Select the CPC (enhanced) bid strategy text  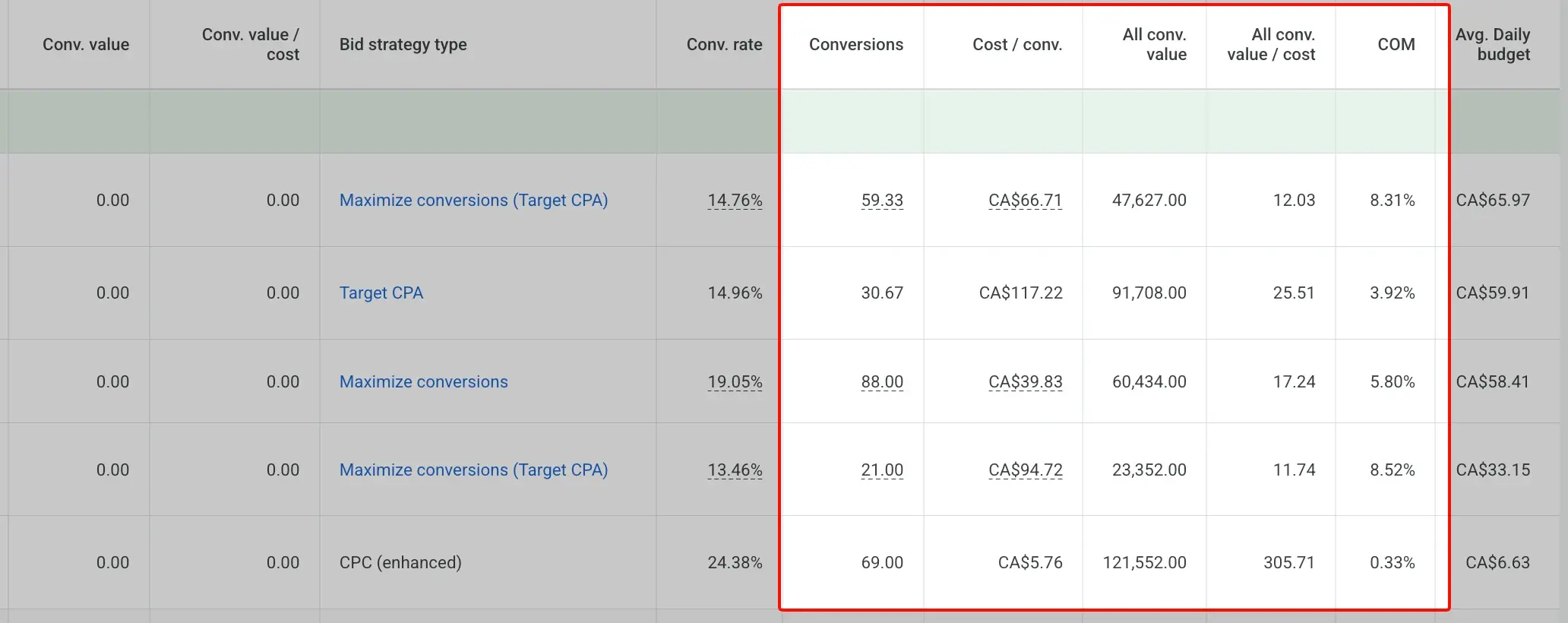point(400,562)
